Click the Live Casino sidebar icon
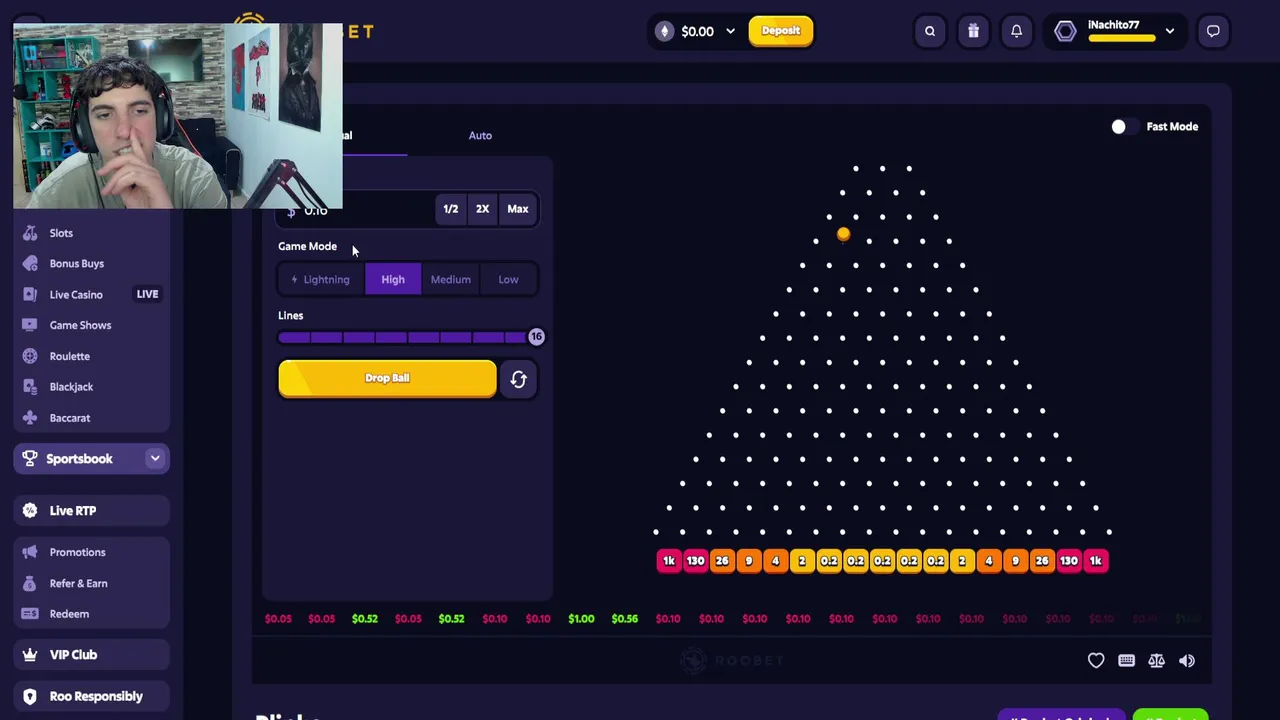The width and height of the screenshot is (1280, 720). pos(30,294)
